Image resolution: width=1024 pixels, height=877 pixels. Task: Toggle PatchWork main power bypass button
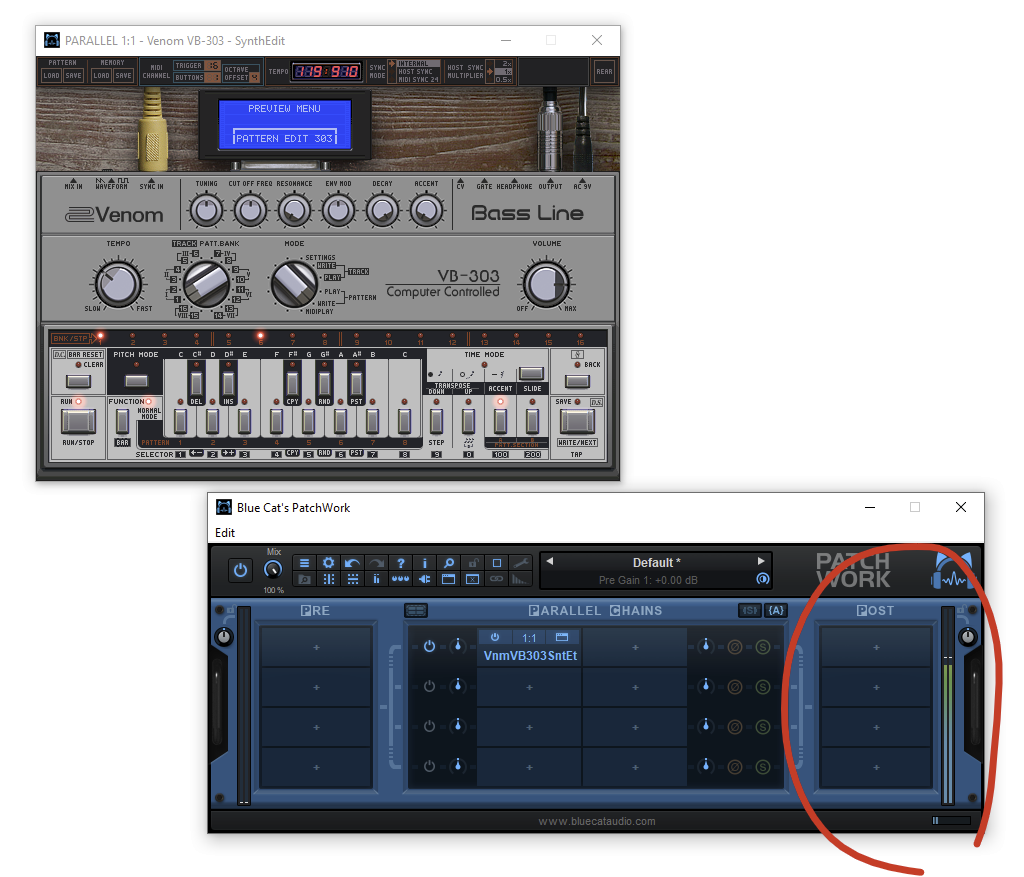[x=240, y=570]
